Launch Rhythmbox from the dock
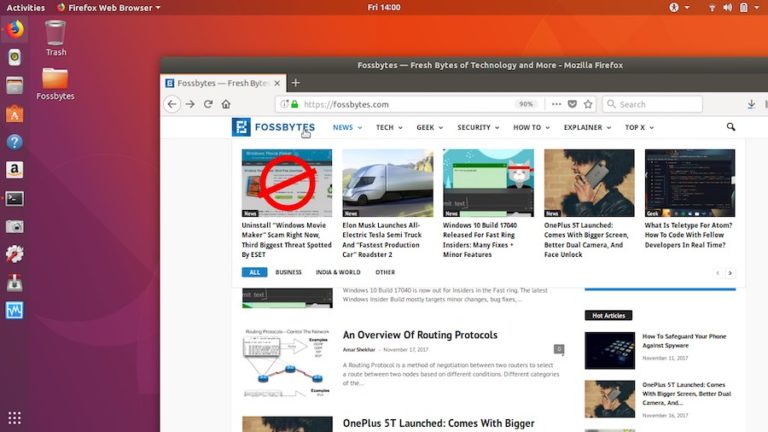 15,57
